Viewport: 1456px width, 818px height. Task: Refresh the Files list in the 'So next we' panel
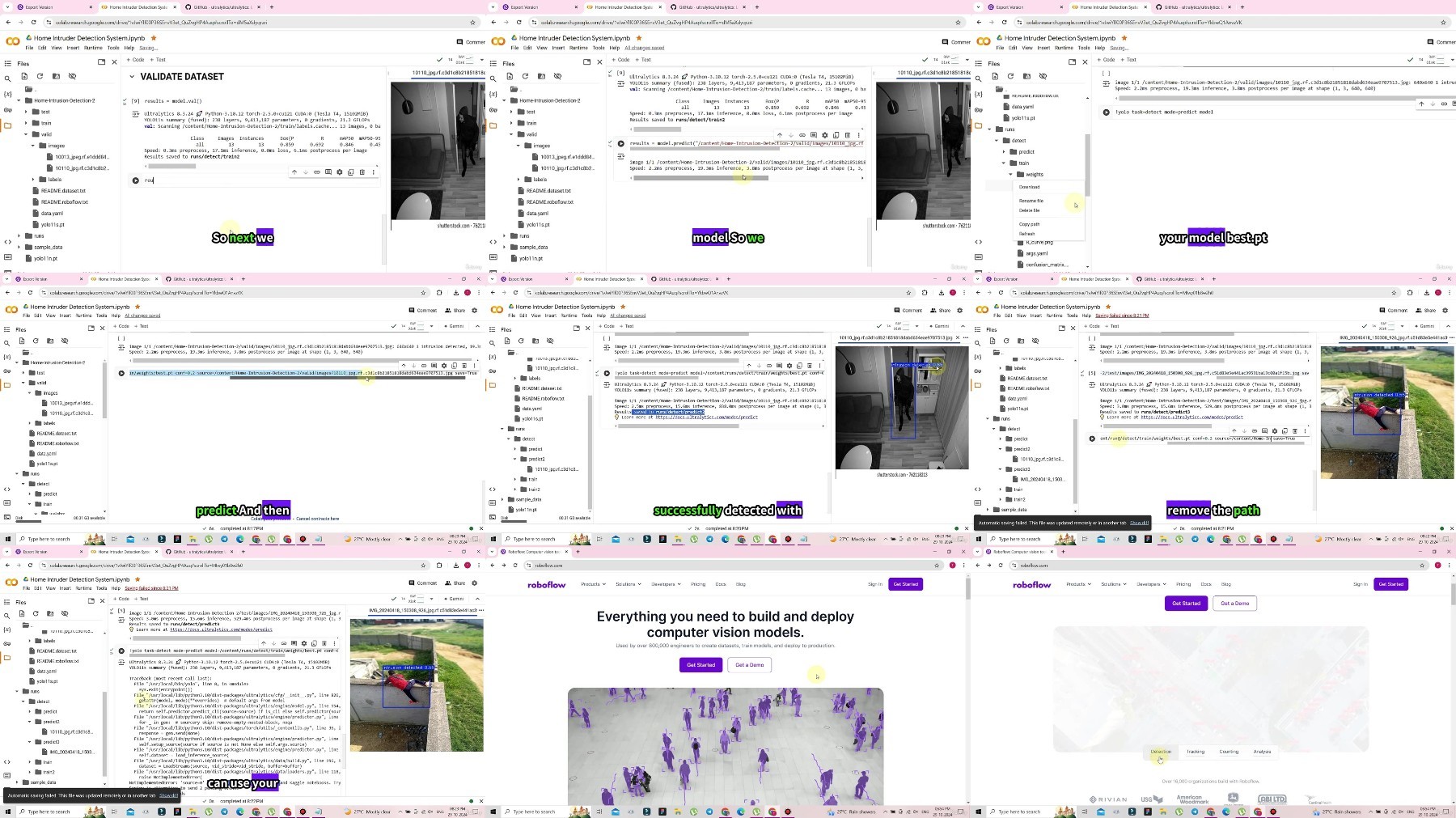(x=40, y=76)
